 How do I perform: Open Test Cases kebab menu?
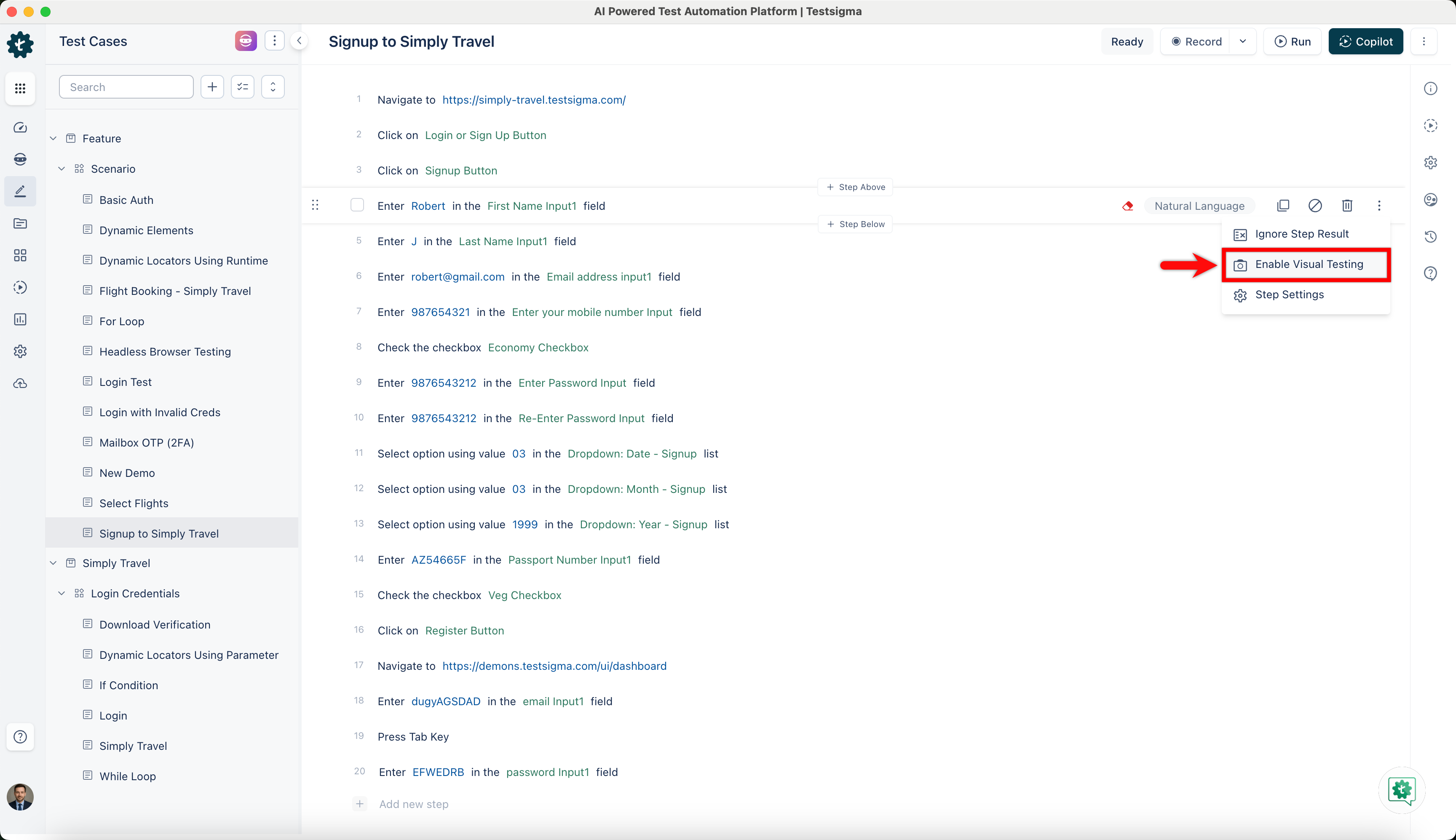click(x=275, y=41)
